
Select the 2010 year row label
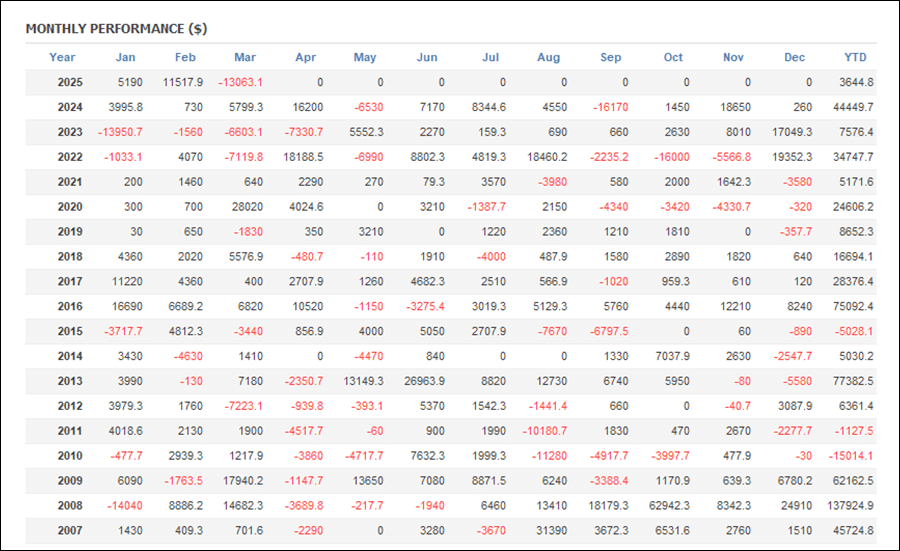coord(70,456)
